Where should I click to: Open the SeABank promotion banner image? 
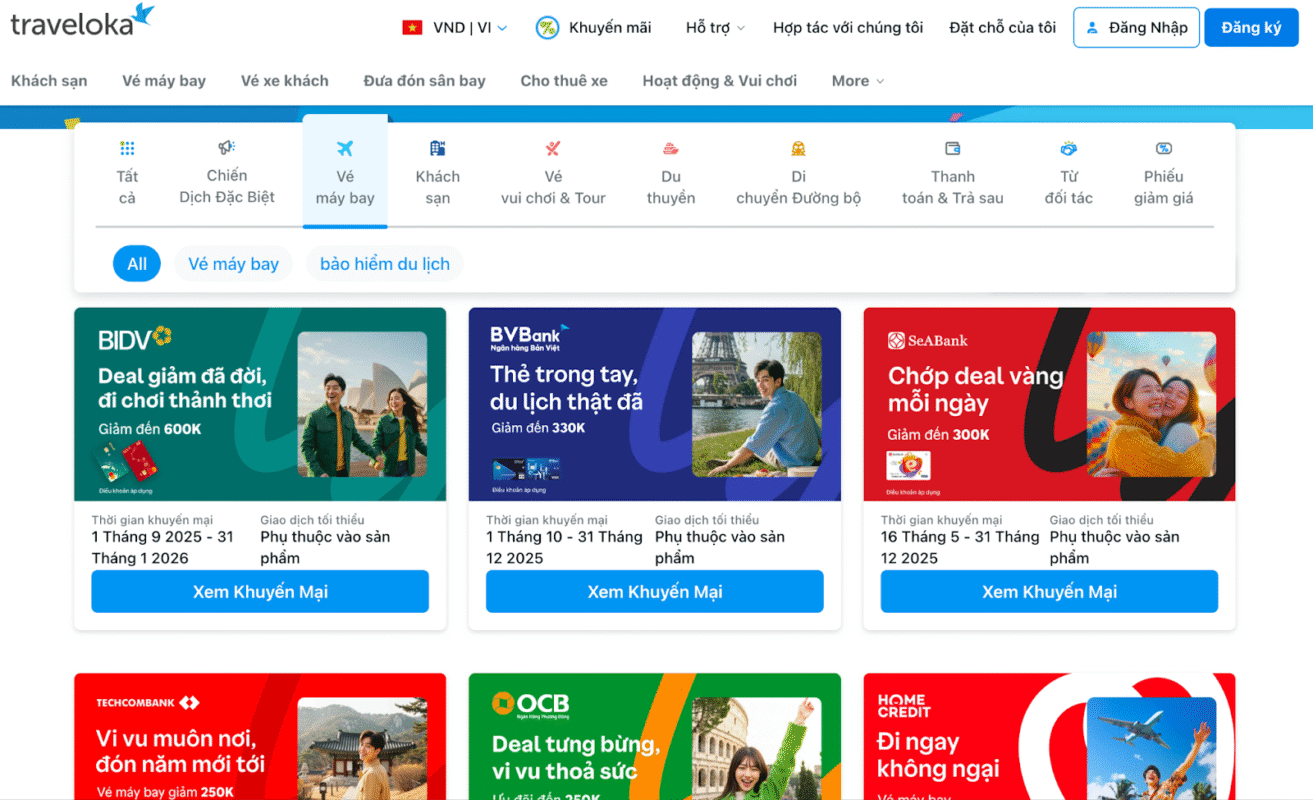tap(1049, 404)
